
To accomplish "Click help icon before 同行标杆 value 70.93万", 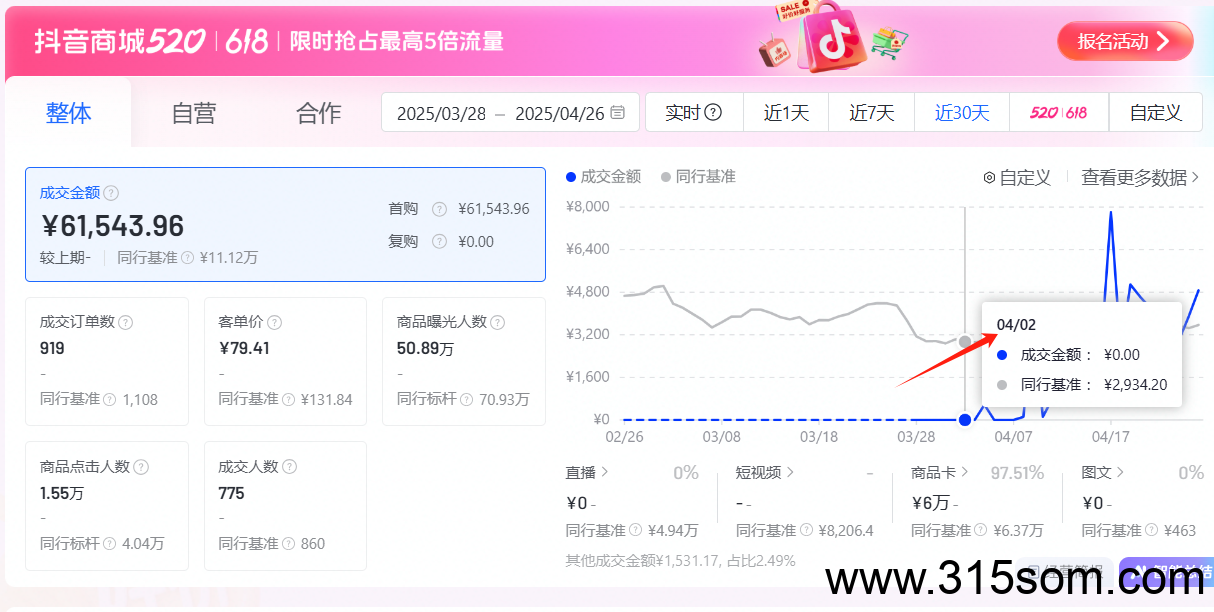I will coord(466,399).
